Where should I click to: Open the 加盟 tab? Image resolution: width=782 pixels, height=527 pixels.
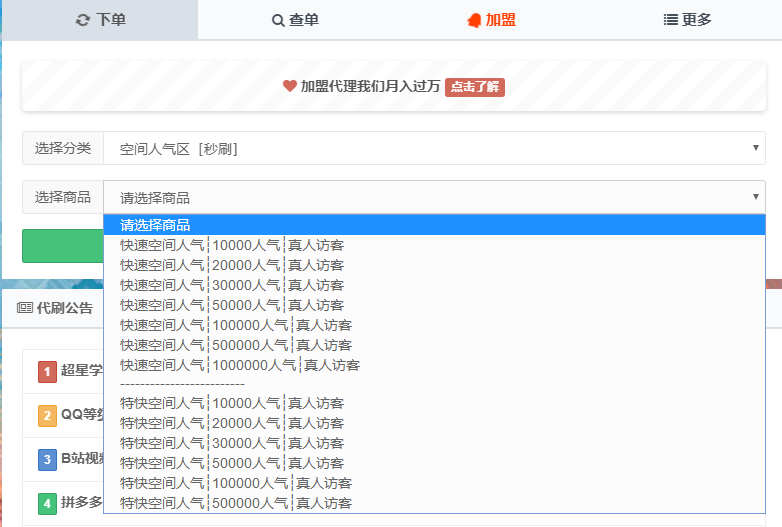[491, 20]
